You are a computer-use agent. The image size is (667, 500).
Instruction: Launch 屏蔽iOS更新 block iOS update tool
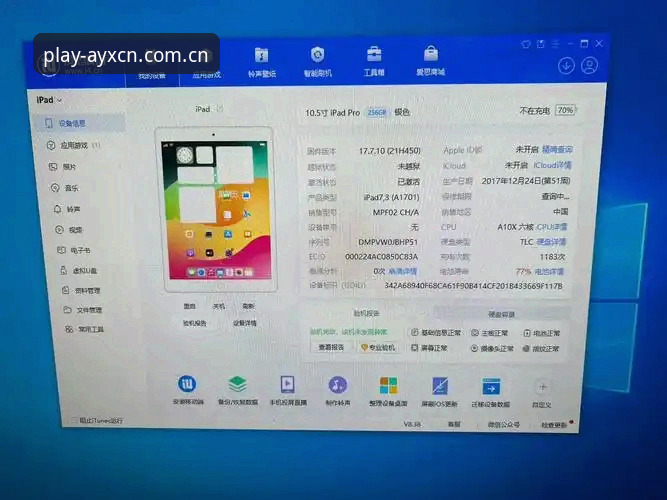439,391
